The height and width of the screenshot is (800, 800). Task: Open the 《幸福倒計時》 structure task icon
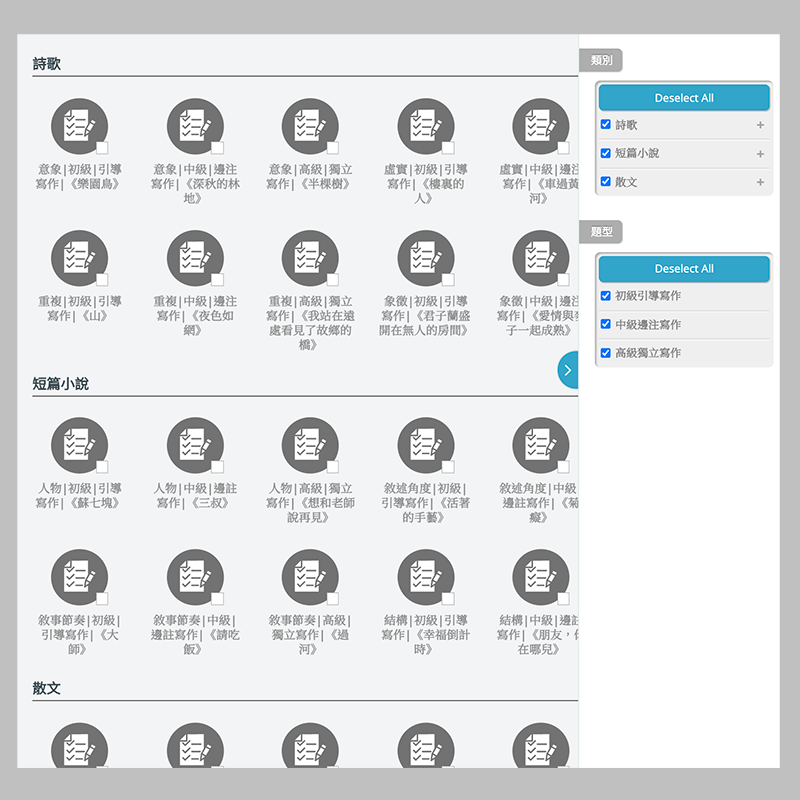coord(425,577)
